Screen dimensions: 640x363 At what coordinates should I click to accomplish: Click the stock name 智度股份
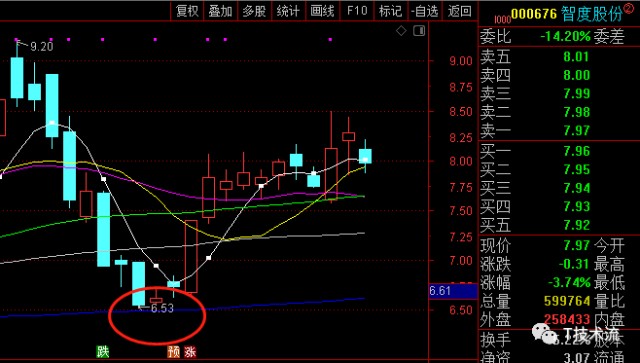pos(592,14)
